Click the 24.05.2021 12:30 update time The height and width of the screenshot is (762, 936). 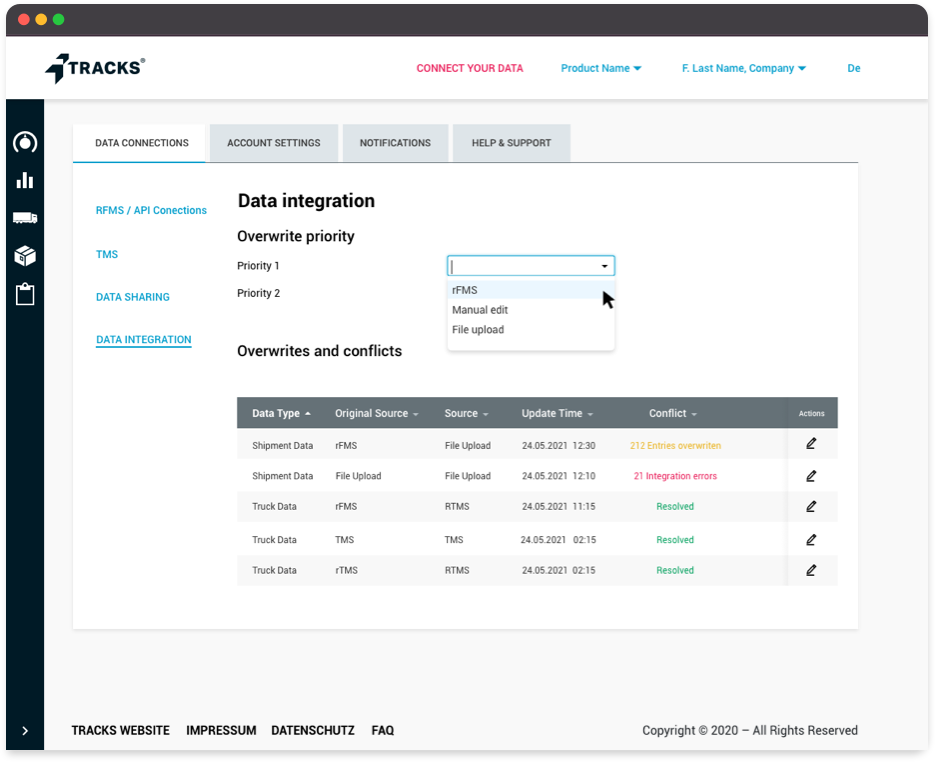coord(558,446)
